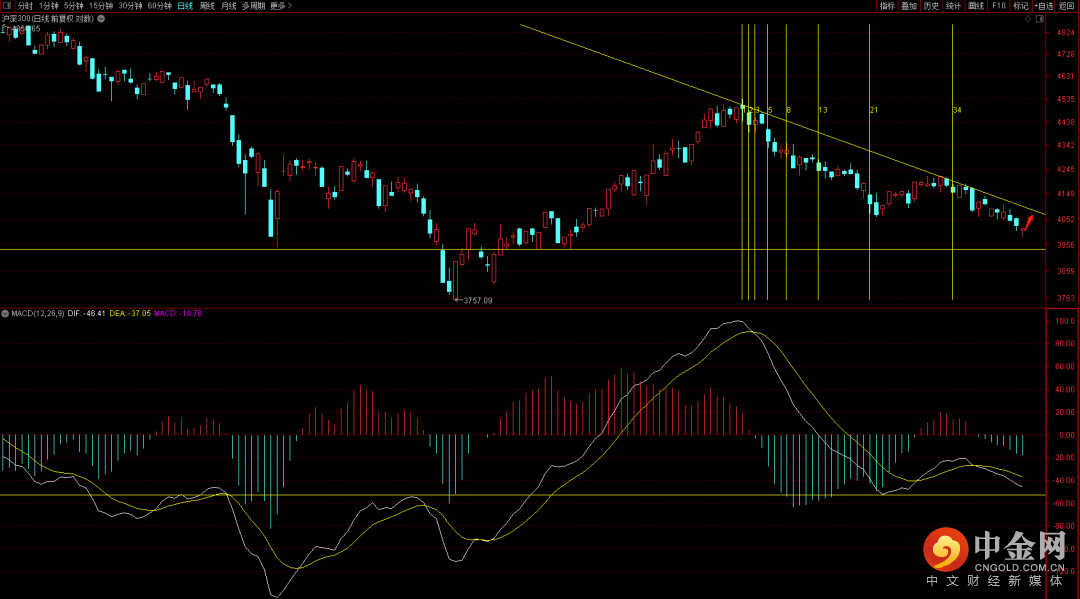The width and height of the screenshot is (1080, 599).
Task: Click the 叠加 overlay button
Action: point(909,6)
